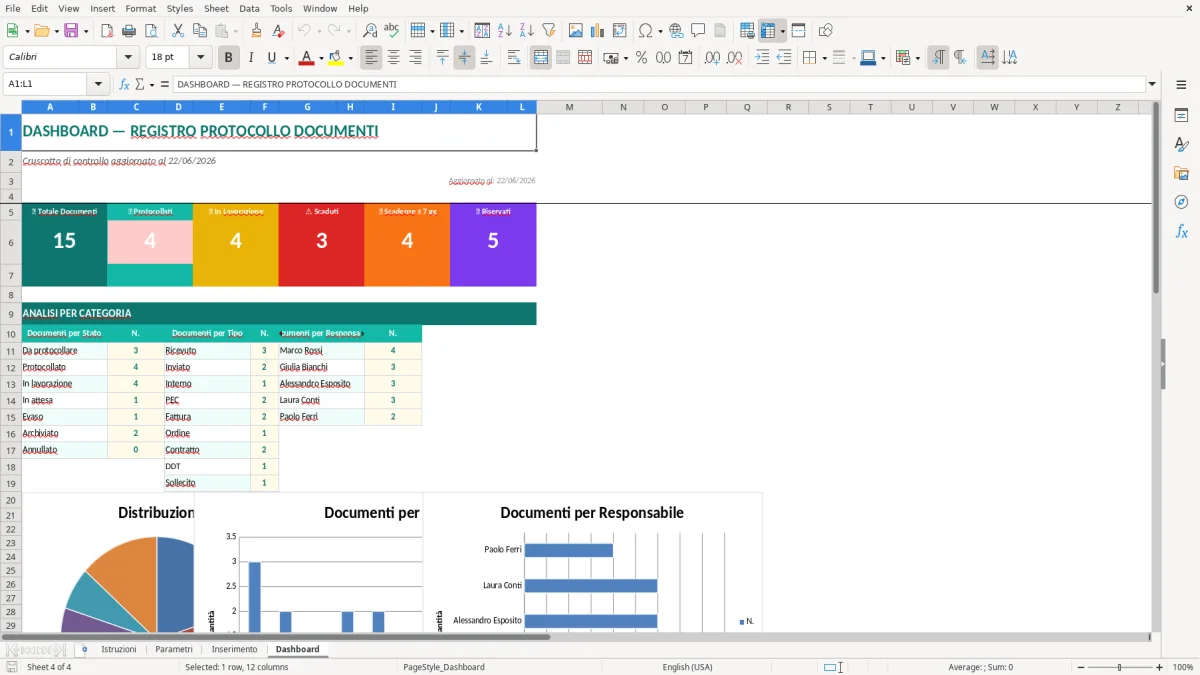Click the zoom in plus button

pyautogui.click(x=1160, y=667)
